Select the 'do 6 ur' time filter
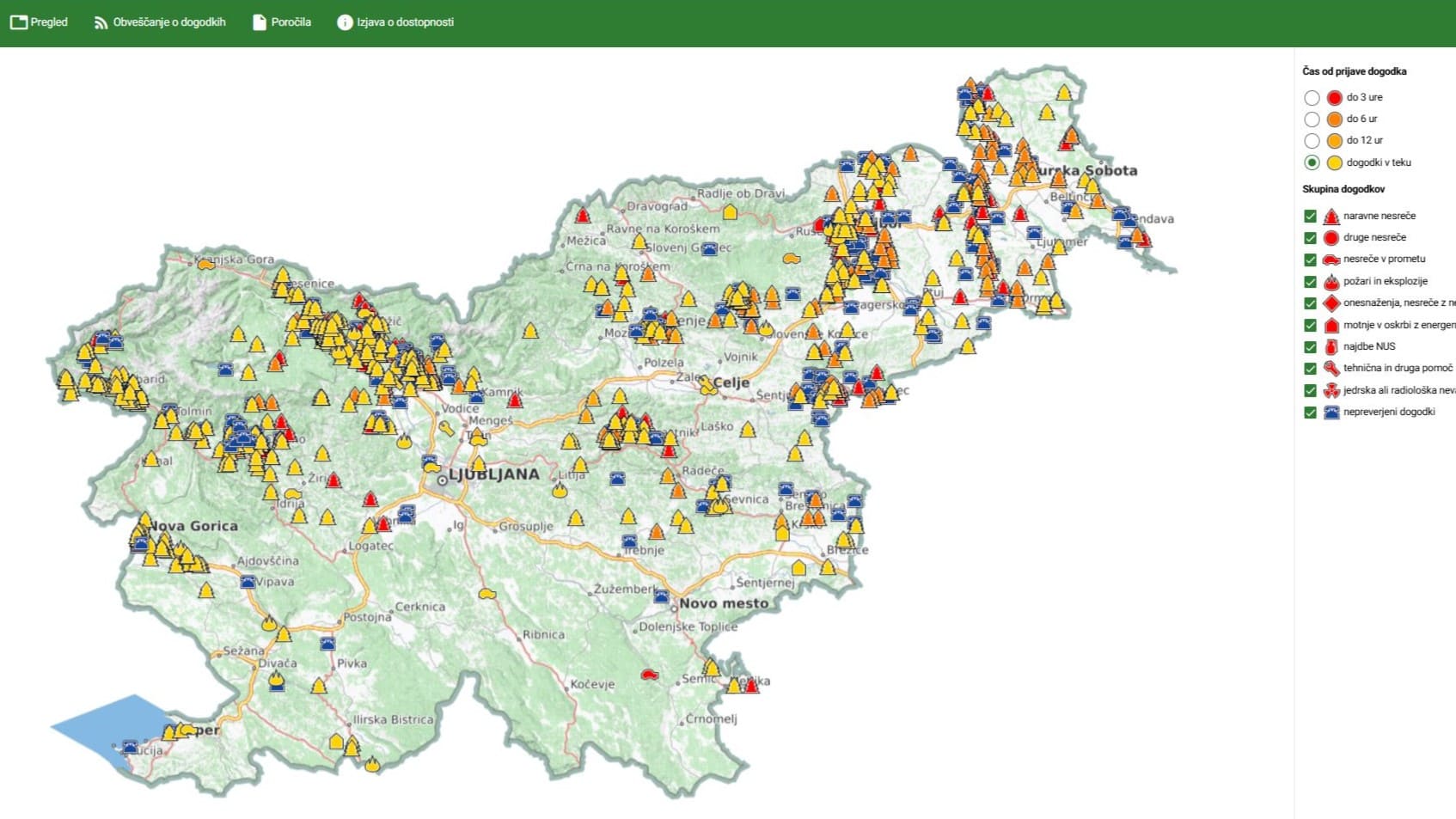The height and width of the screenshot is (819, 1456). tap(1312, 119)
